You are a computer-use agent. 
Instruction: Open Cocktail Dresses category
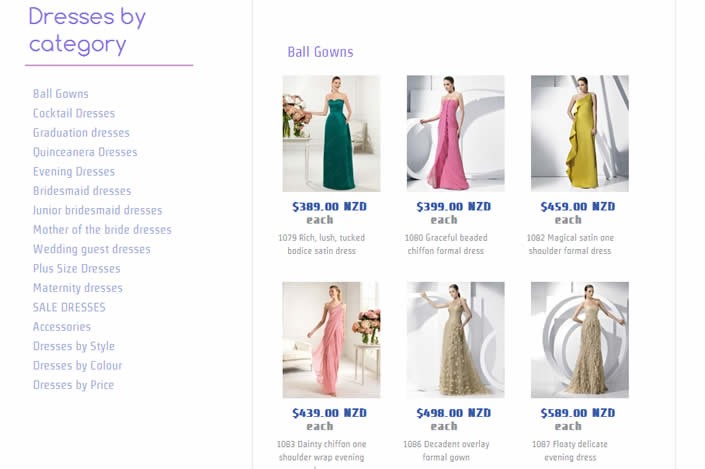(x=74, y=113)
